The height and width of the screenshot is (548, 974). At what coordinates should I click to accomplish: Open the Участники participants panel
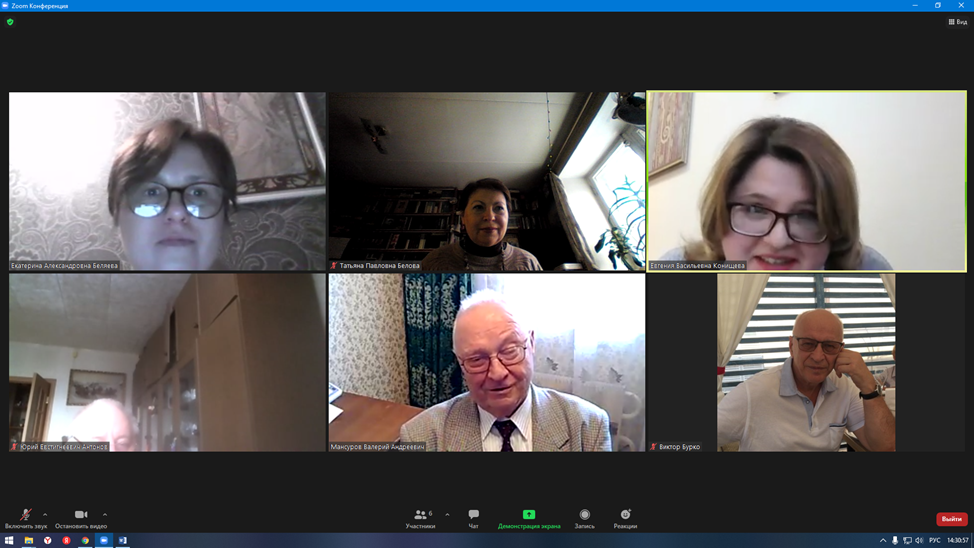point(421,518)
